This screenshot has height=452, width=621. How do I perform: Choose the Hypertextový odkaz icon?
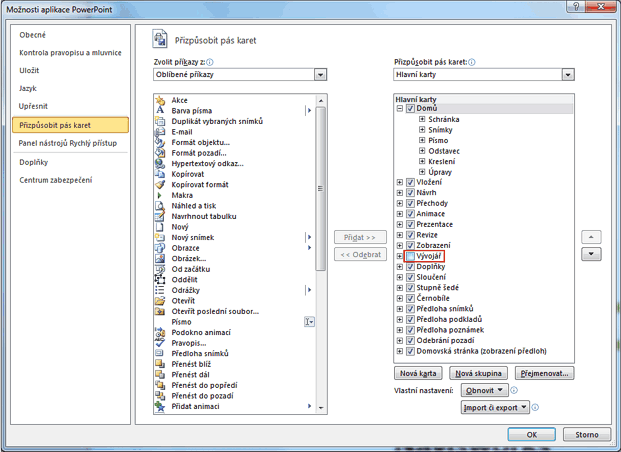click(160, 163)
